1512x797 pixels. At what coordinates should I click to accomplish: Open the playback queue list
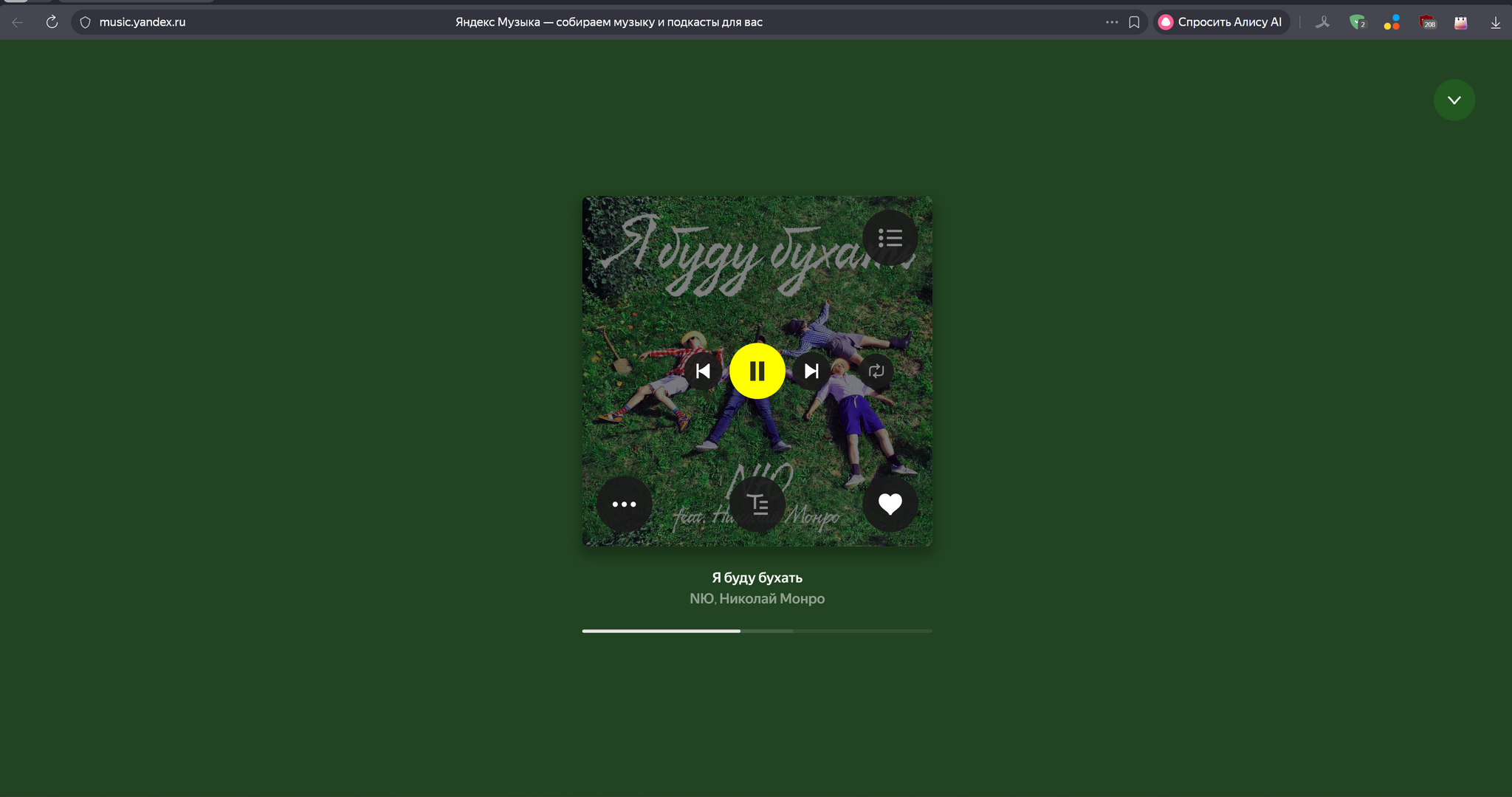[x=890, y=238]
